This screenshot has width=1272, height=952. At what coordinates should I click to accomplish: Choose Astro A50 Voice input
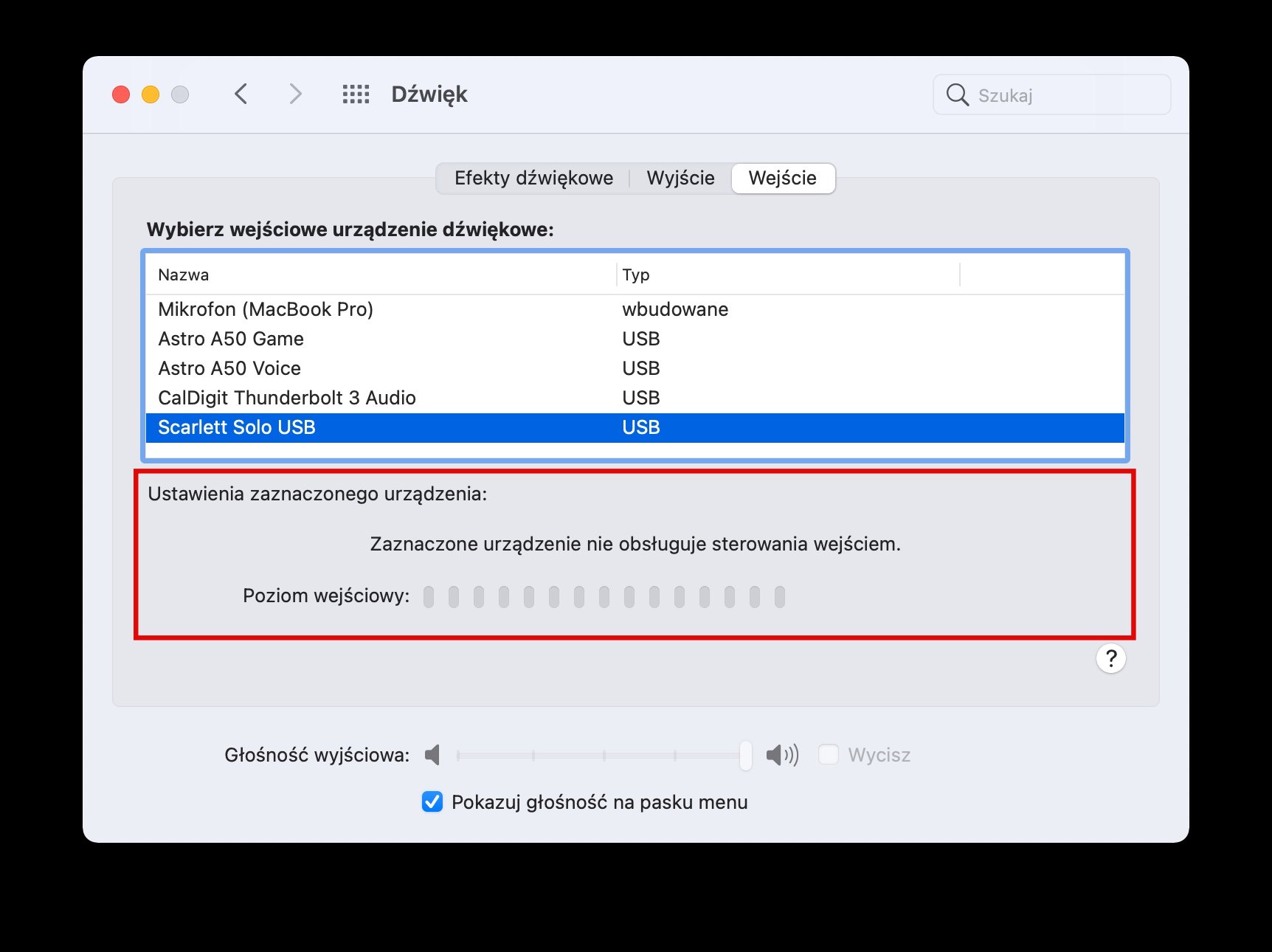pos(635,368)
